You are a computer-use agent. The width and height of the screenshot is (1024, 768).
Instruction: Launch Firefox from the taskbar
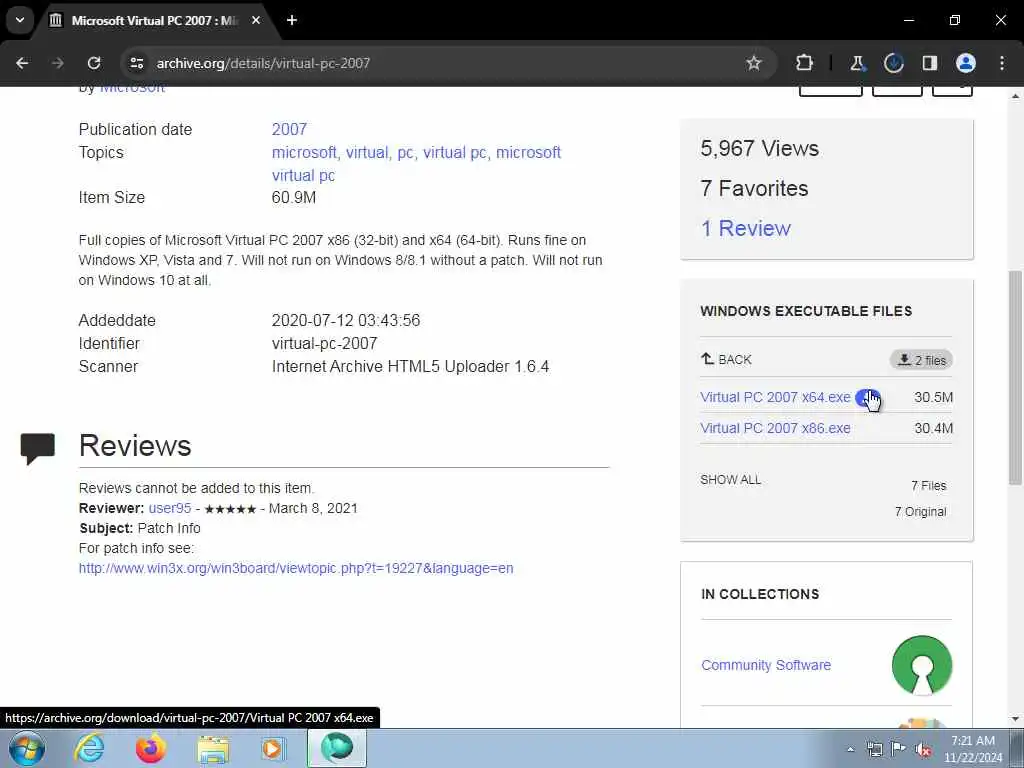[x=151, y=748]
